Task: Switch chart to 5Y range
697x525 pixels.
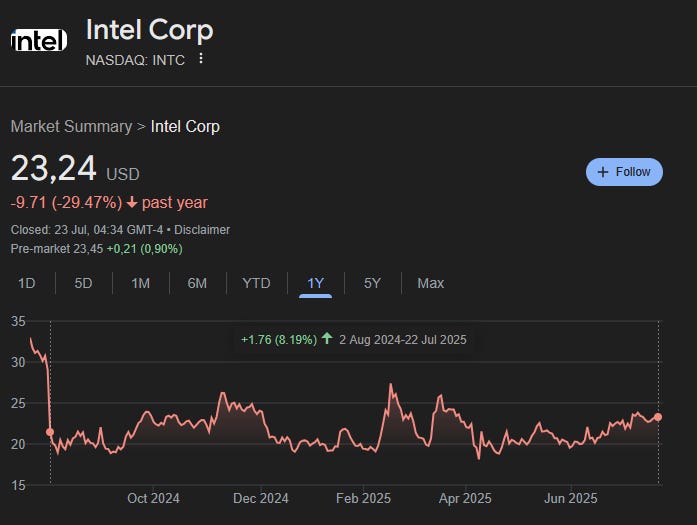Action: pyautogui.click(x=372, y=283)
